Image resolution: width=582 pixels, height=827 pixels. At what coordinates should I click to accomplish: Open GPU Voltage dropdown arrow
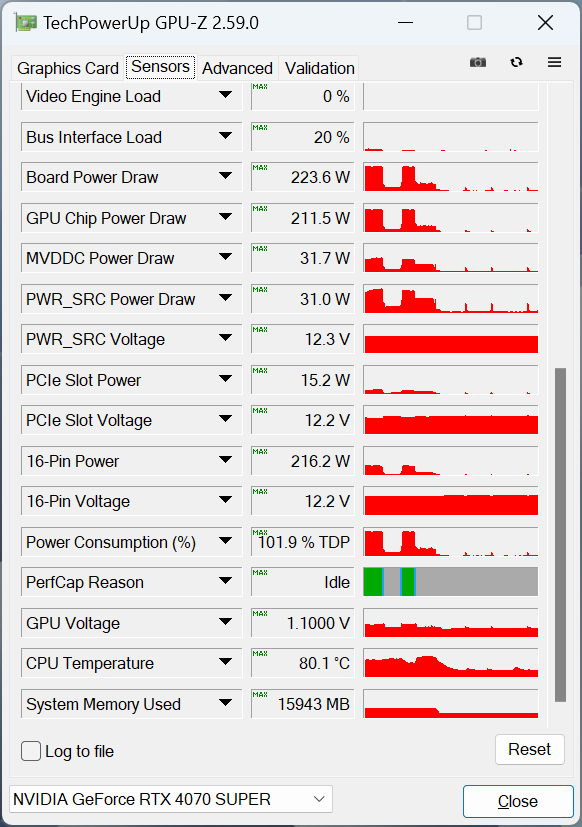(x=225, y=621)
